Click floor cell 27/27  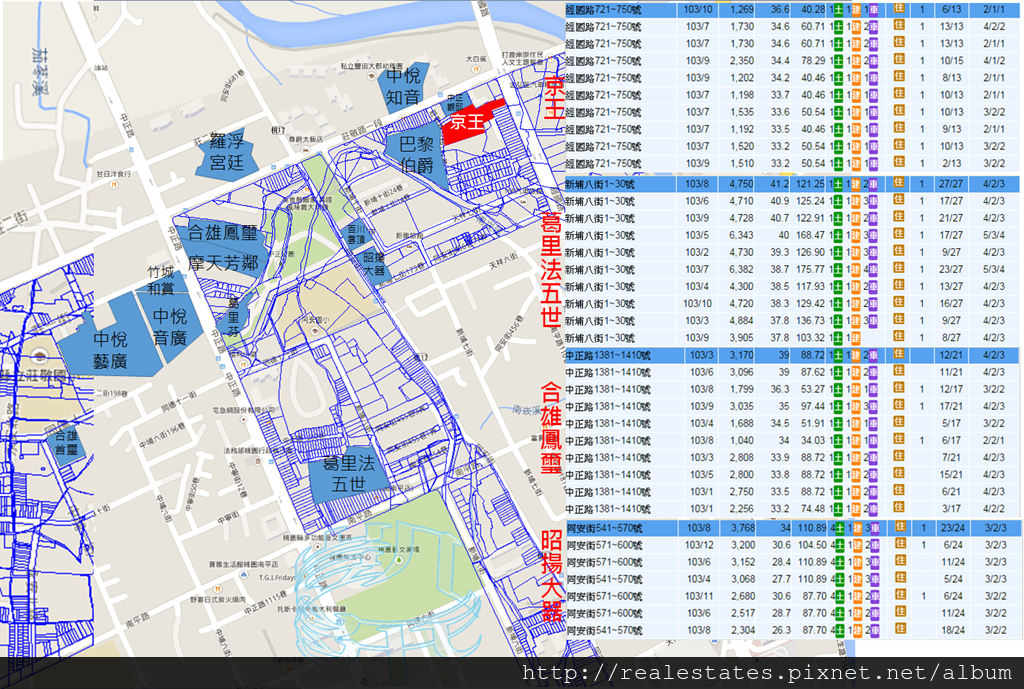(x=951, y=184)
